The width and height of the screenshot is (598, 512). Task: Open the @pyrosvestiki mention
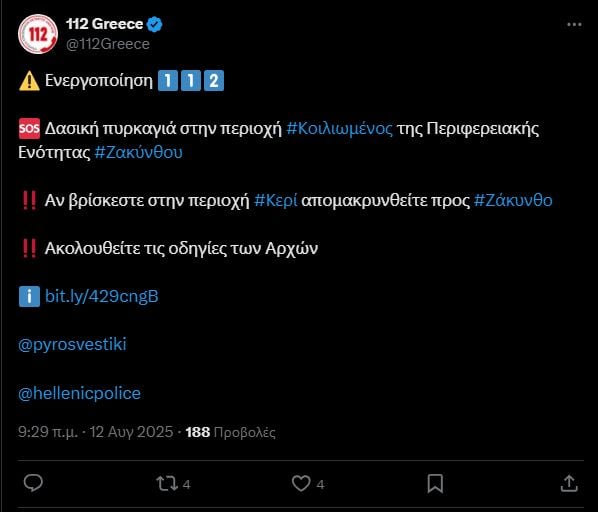pos(72,344)
